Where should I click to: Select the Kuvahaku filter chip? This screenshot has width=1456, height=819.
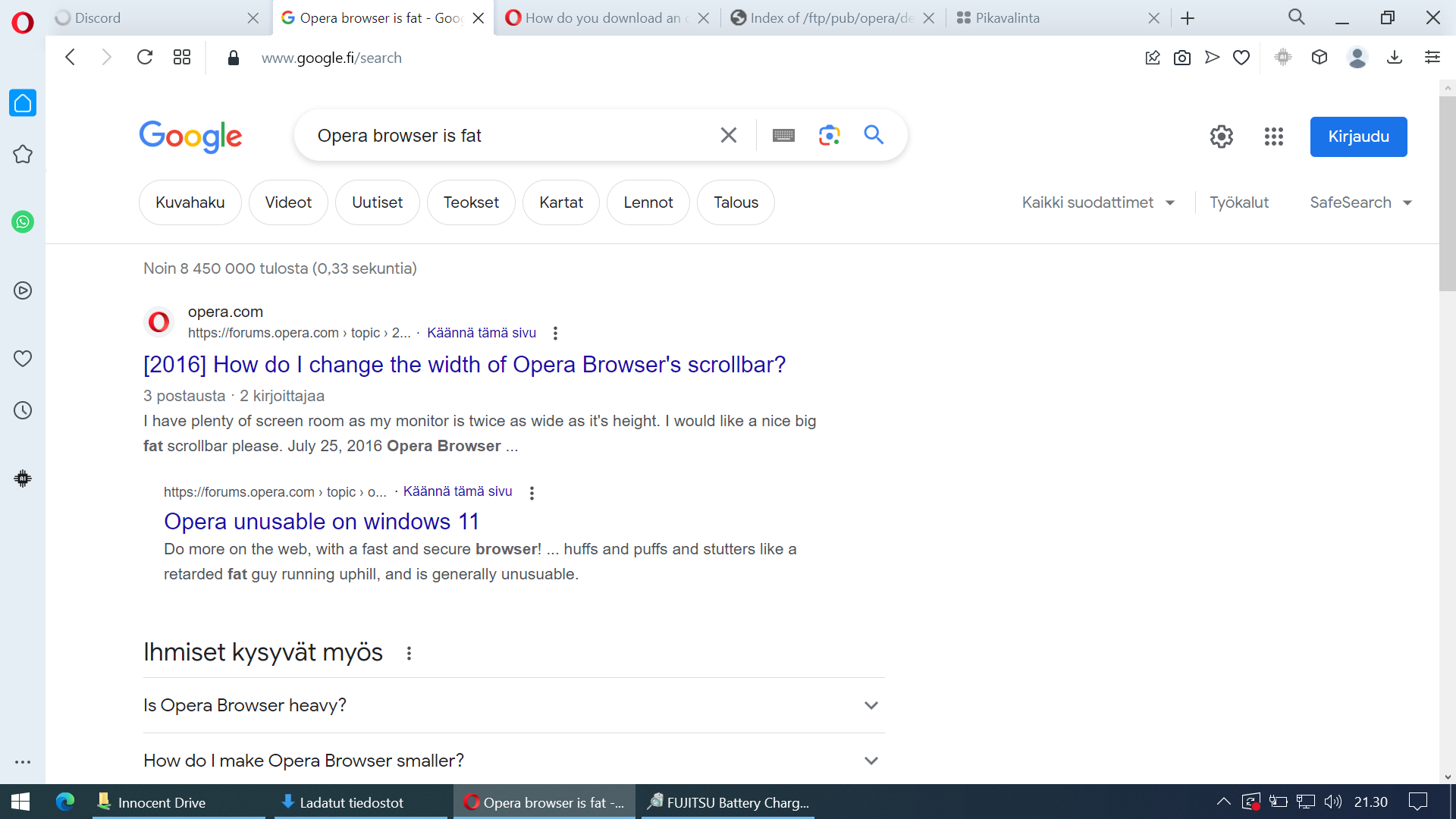(x=190, y=202)
